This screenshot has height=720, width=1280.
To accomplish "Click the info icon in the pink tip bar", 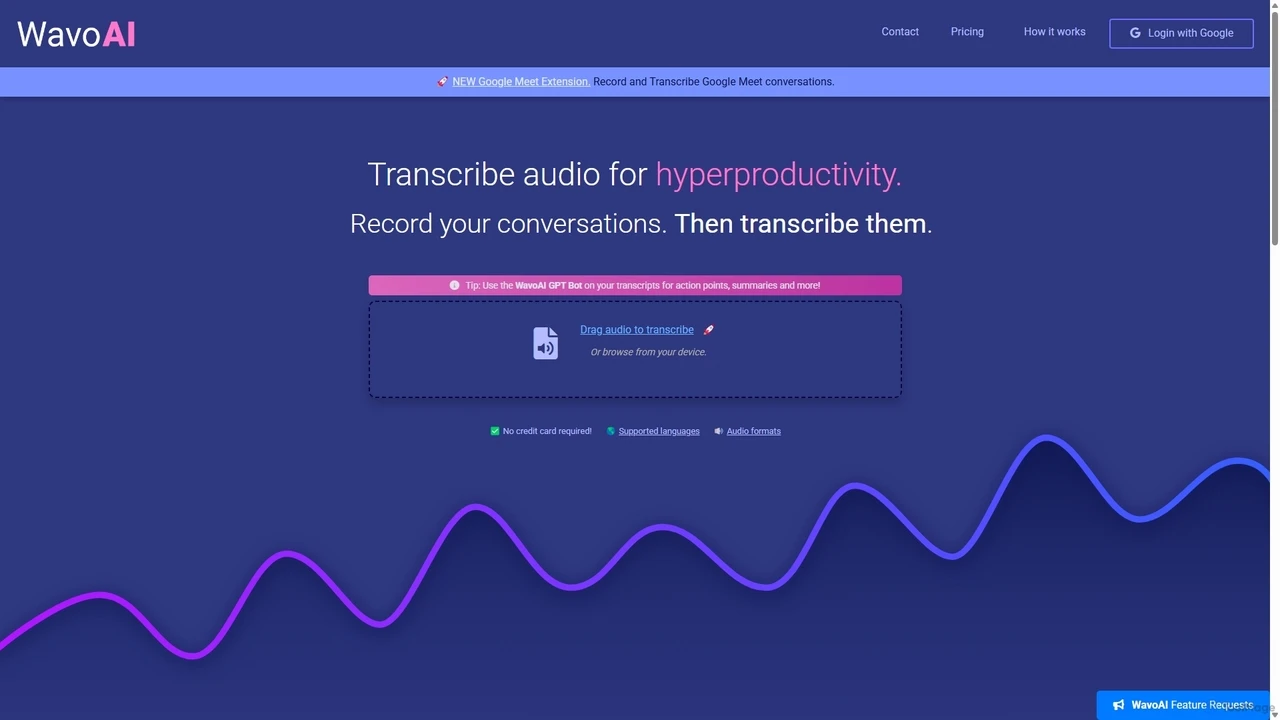I will pyautogui.click(x=455, y=285).
